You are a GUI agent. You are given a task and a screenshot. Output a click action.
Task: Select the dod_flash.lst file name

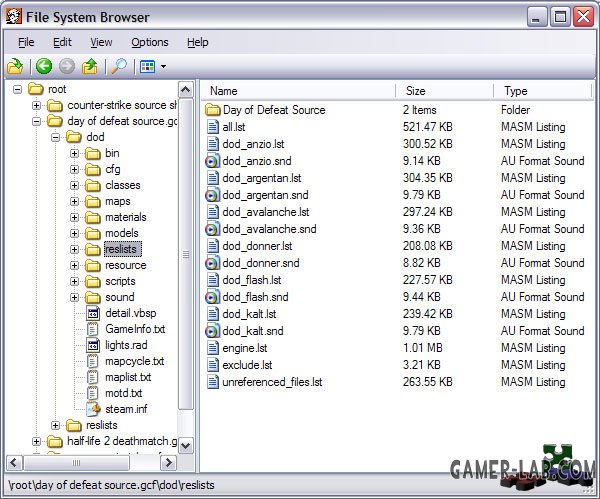252,280
